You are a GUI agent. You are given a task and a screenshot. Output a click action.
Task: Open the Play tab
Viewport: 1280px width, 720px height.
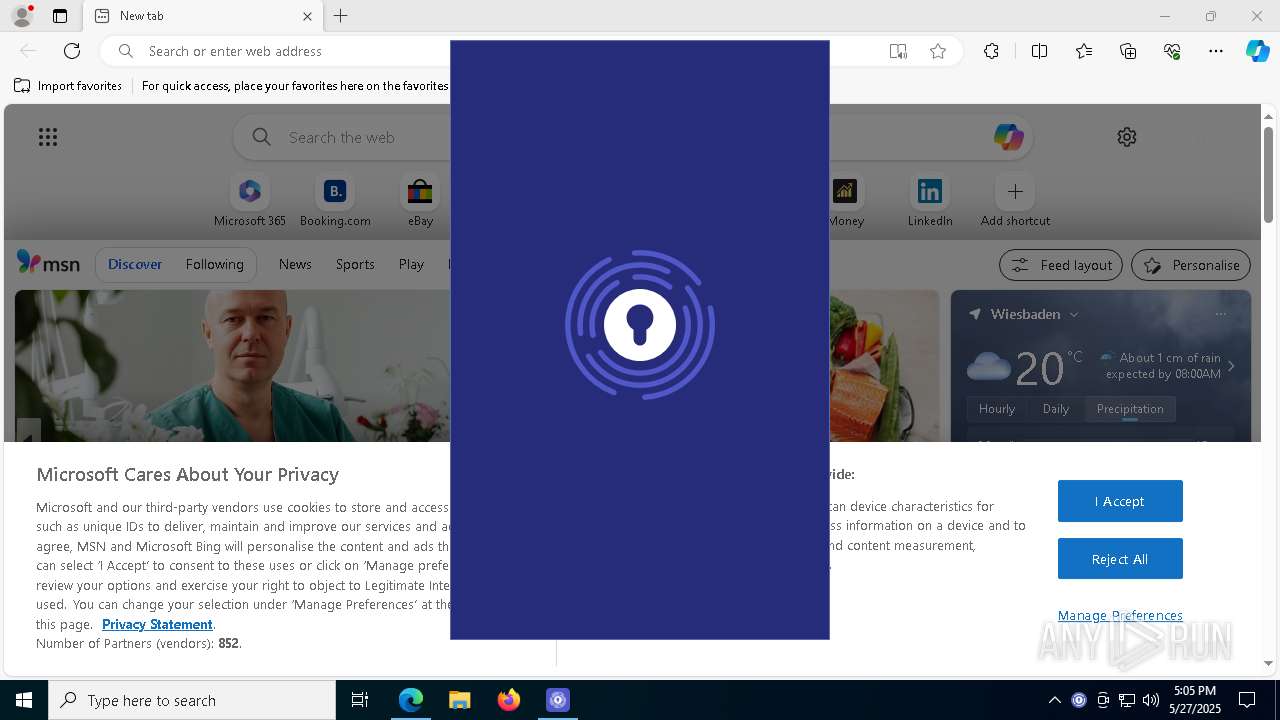click(411, 264)
